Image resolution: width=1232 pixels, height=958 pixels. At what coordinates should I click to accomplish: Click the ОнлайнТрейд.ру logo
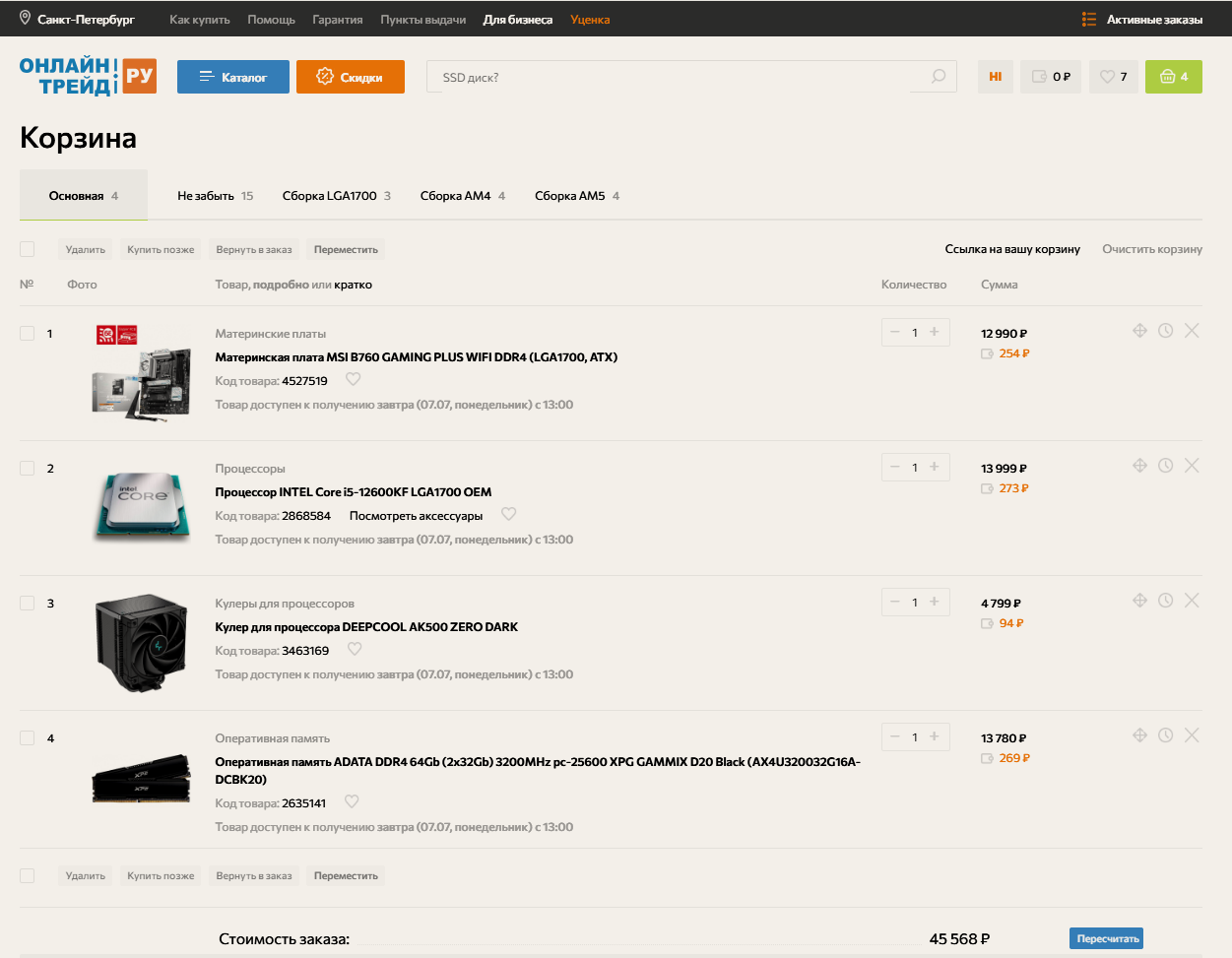[88, 77]
